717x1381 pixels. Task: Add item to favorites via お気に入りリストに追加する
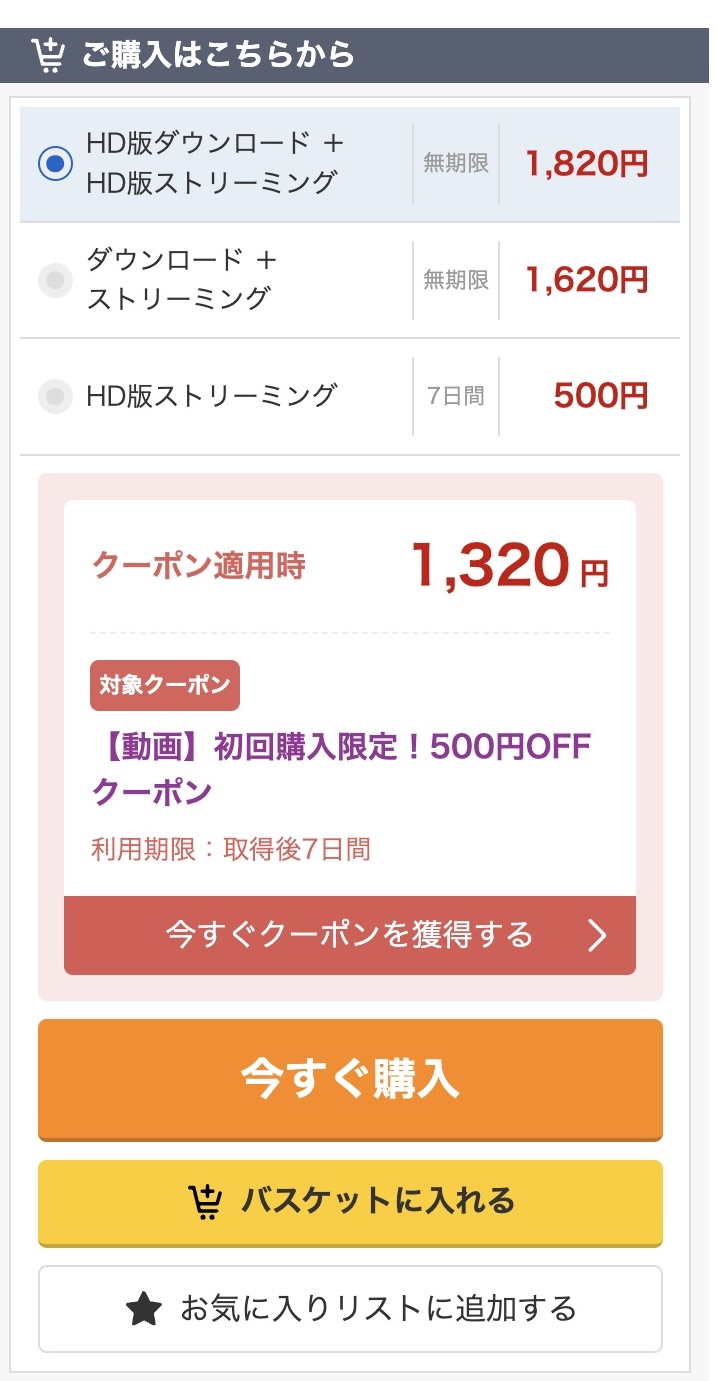pos(350,1308)
